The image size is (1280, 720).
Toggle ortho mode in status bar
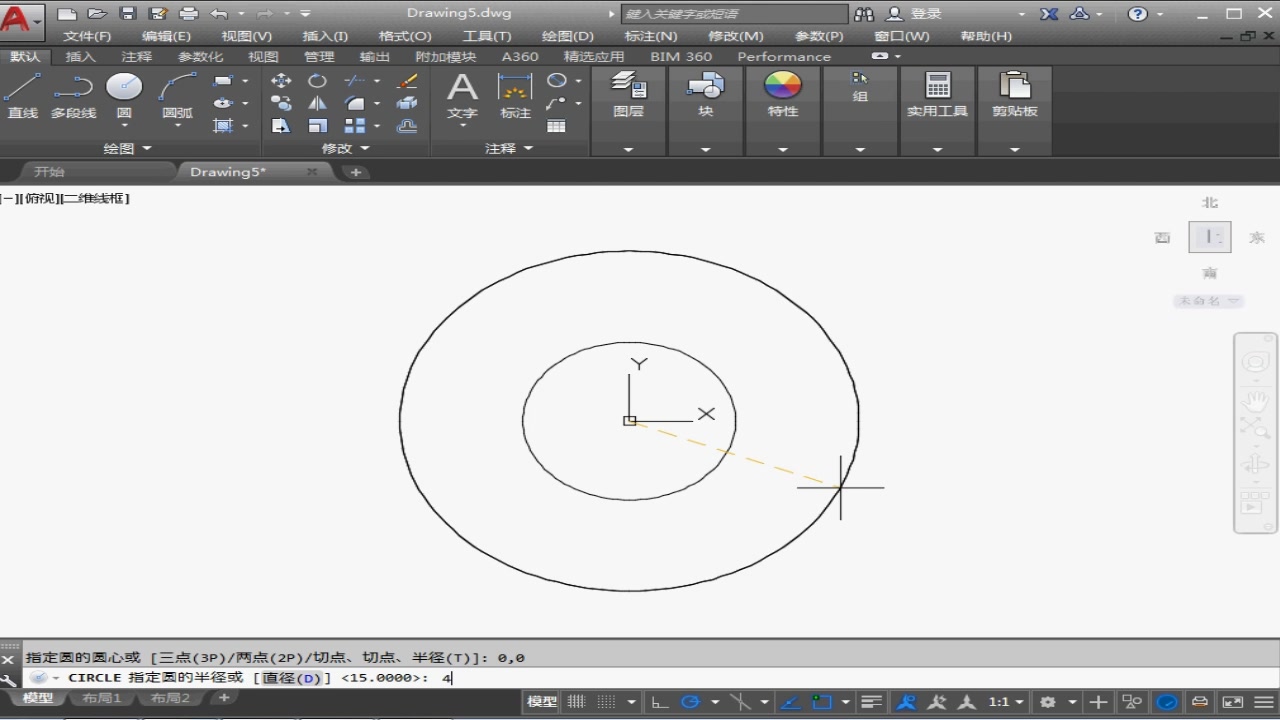660,702
